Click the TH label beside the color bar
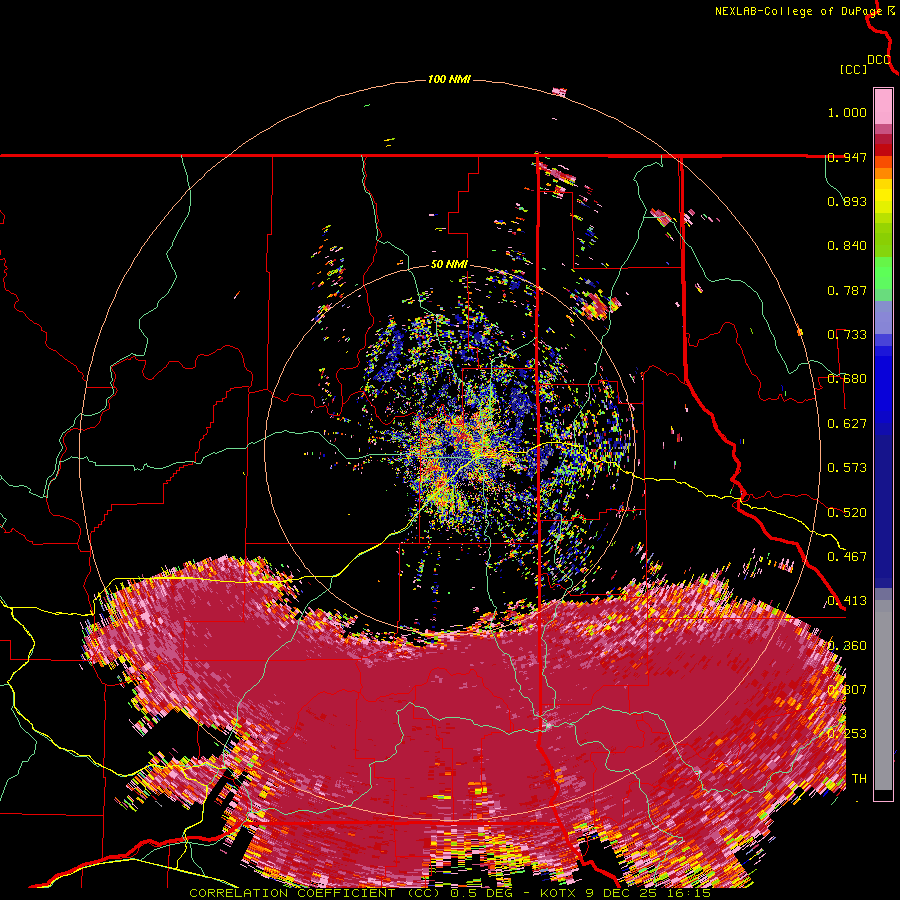 pyautogui.click(x=859, y=779)
